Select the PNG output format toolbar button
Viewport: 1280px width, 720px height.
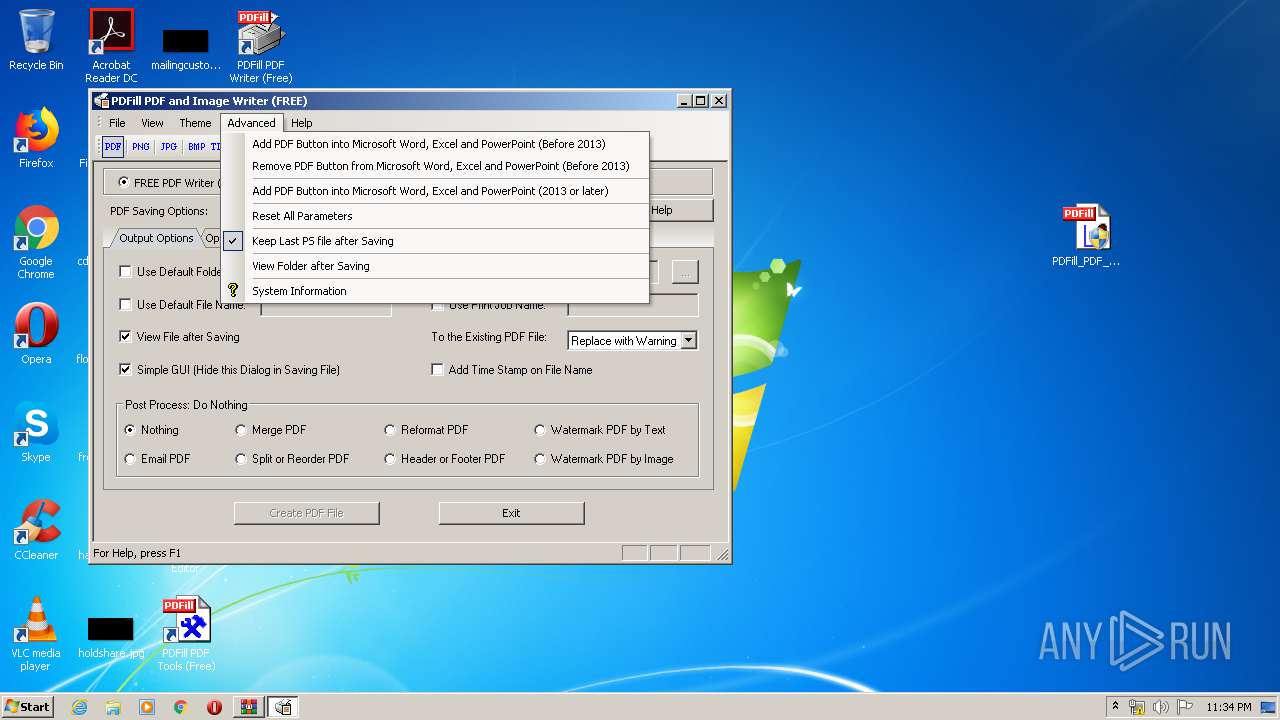click(141, 146)
